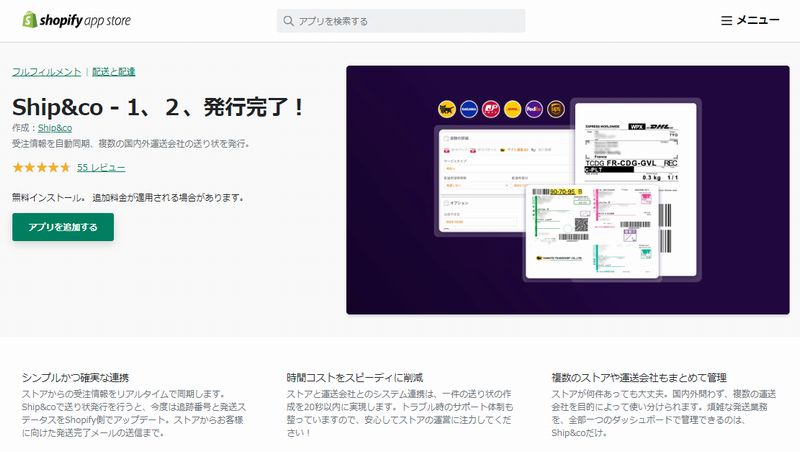Click the UPS brown carrier icon
This screenshot has height=452, width=800.
click(x=556, y=109)
